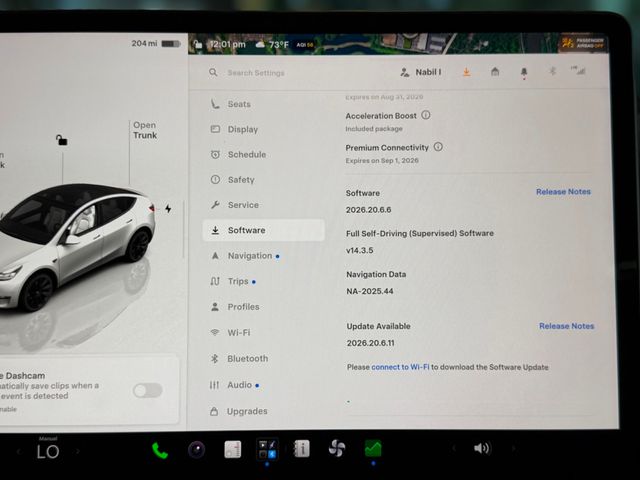Open notifications bell icon
The width and height of the screenshot is (640, 480).
524,73
